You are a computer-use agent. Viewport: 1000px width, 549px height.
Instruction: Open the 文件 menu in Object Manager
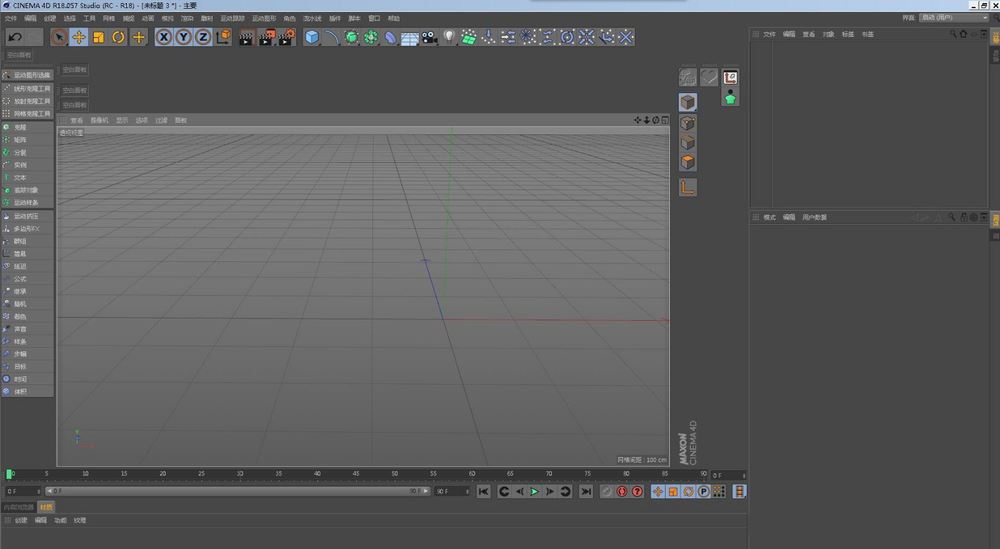pyautogui.click(x=769, y=34)
